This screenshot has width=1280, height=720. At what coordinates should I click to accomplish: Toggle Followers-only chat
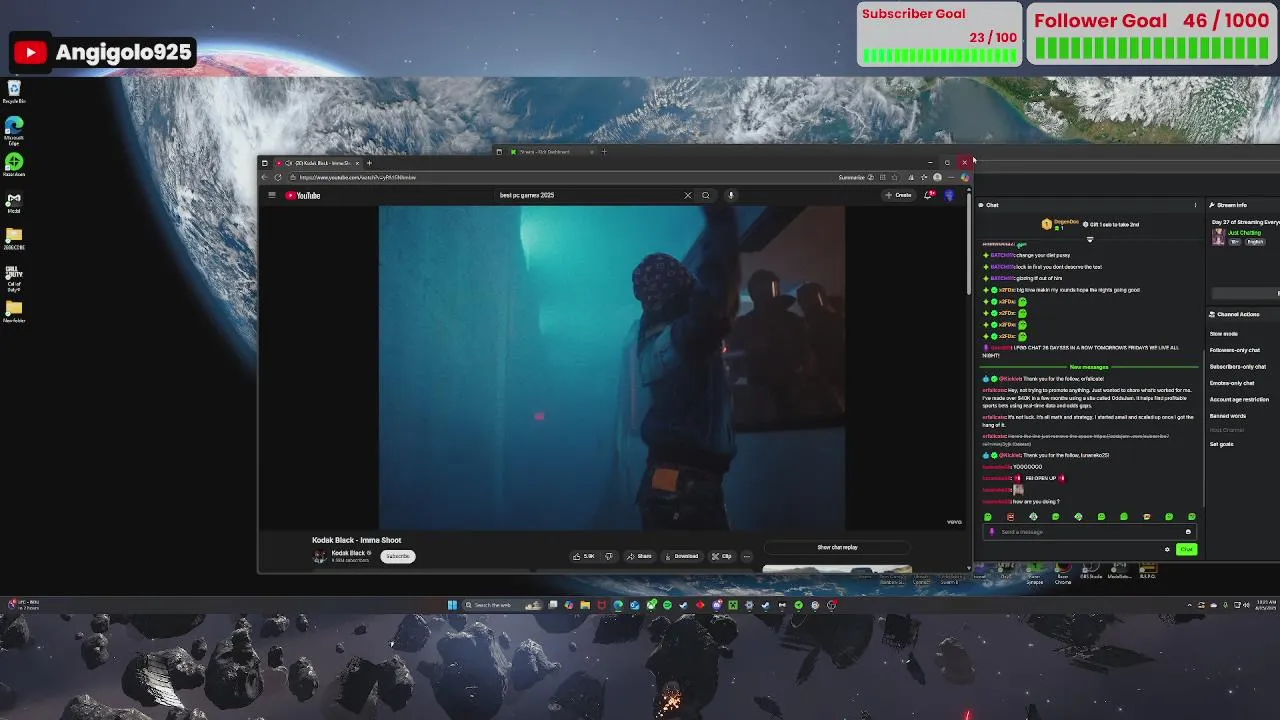[1235, 350]
